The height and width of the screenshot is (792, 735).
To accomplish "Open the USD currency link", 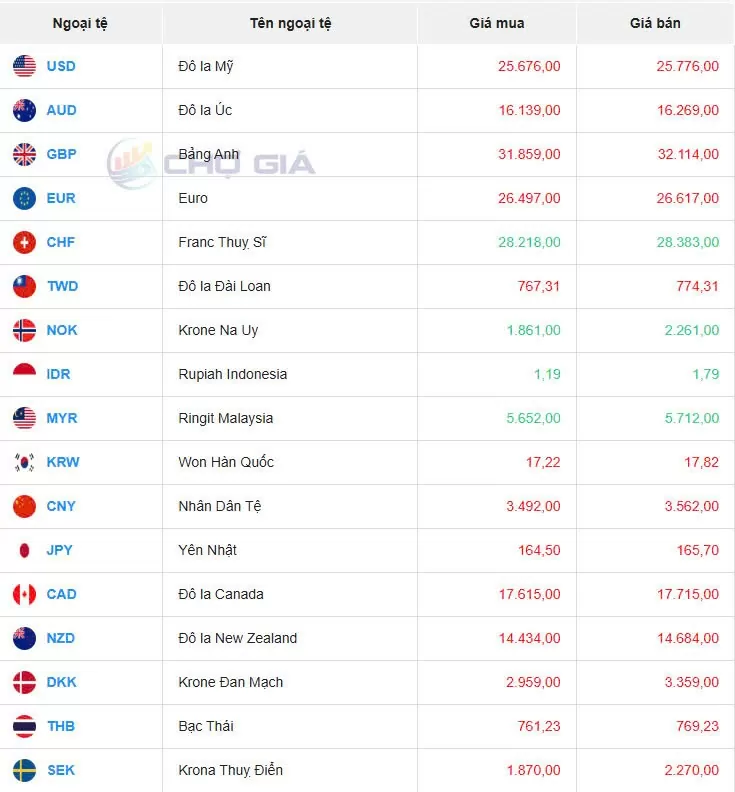I will (x=61, y=67).
